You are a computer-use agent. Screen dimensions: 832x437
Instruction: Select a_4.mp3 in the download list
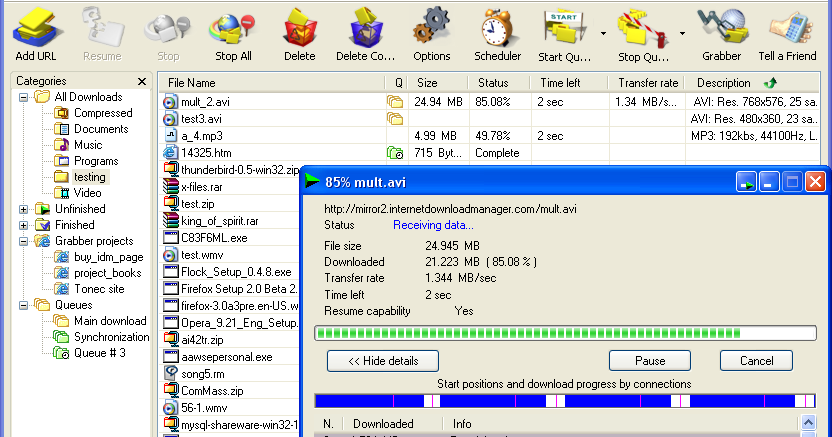tap(202, 136)
